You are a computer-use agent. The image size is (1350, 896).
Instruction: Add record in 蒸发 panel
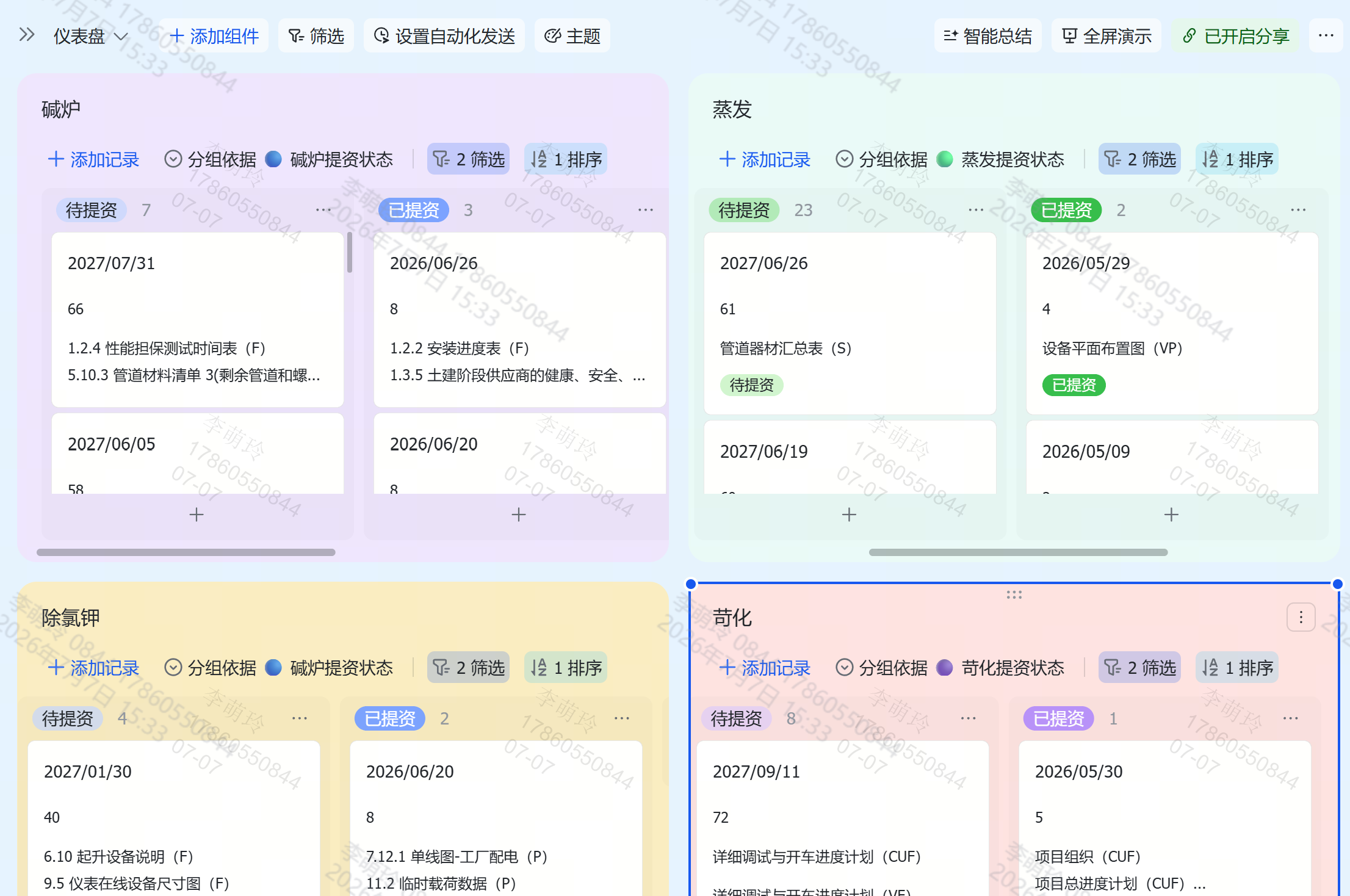[765, 159]
